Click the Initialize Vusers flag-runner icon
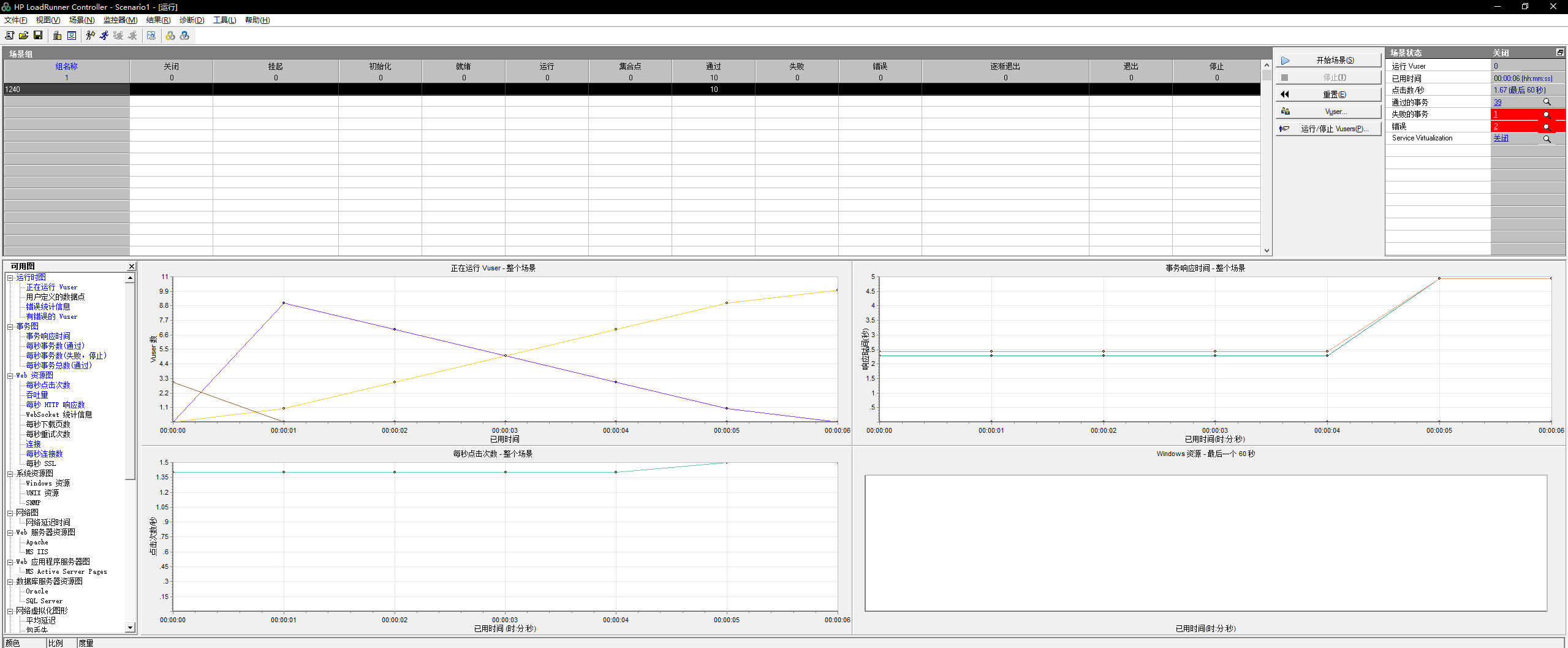 pos(91,36)
